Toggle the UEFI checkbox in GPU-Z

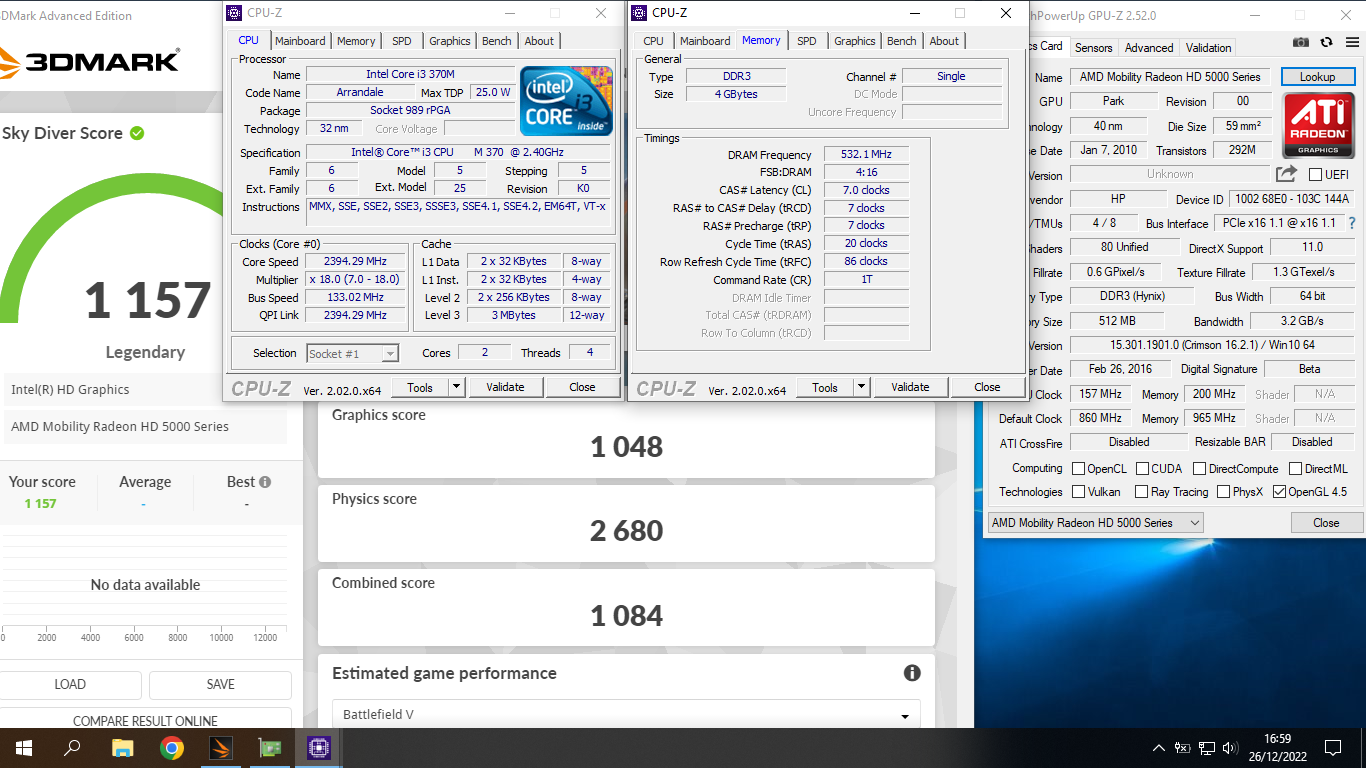(x=1315, y=174)
